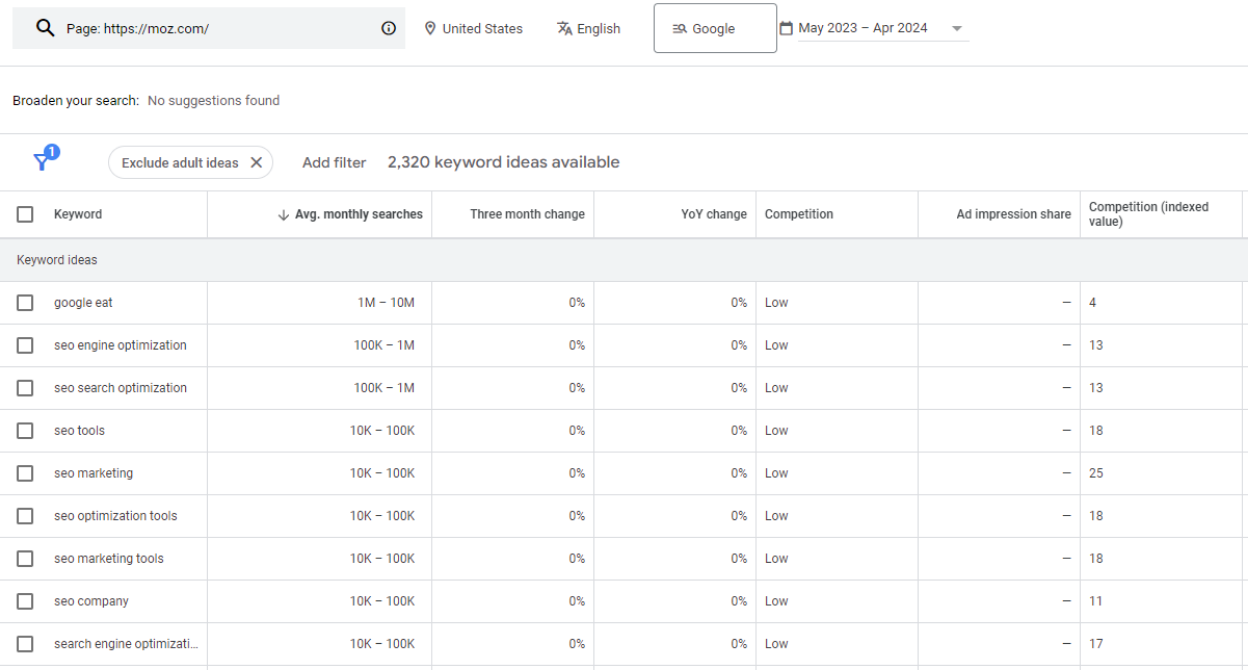Image resolution: width=1248 pixels, height=670 pixels.
Task: Sort by the Competition column header
Action: pyautogui.click(x=798, y=214)
